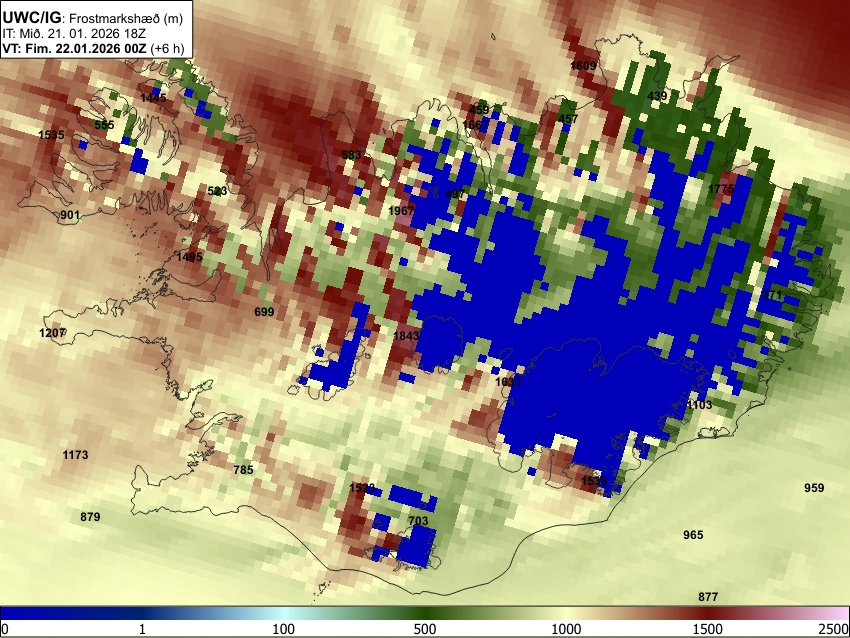
Task: Click the map value 1843
Action: 406,336
